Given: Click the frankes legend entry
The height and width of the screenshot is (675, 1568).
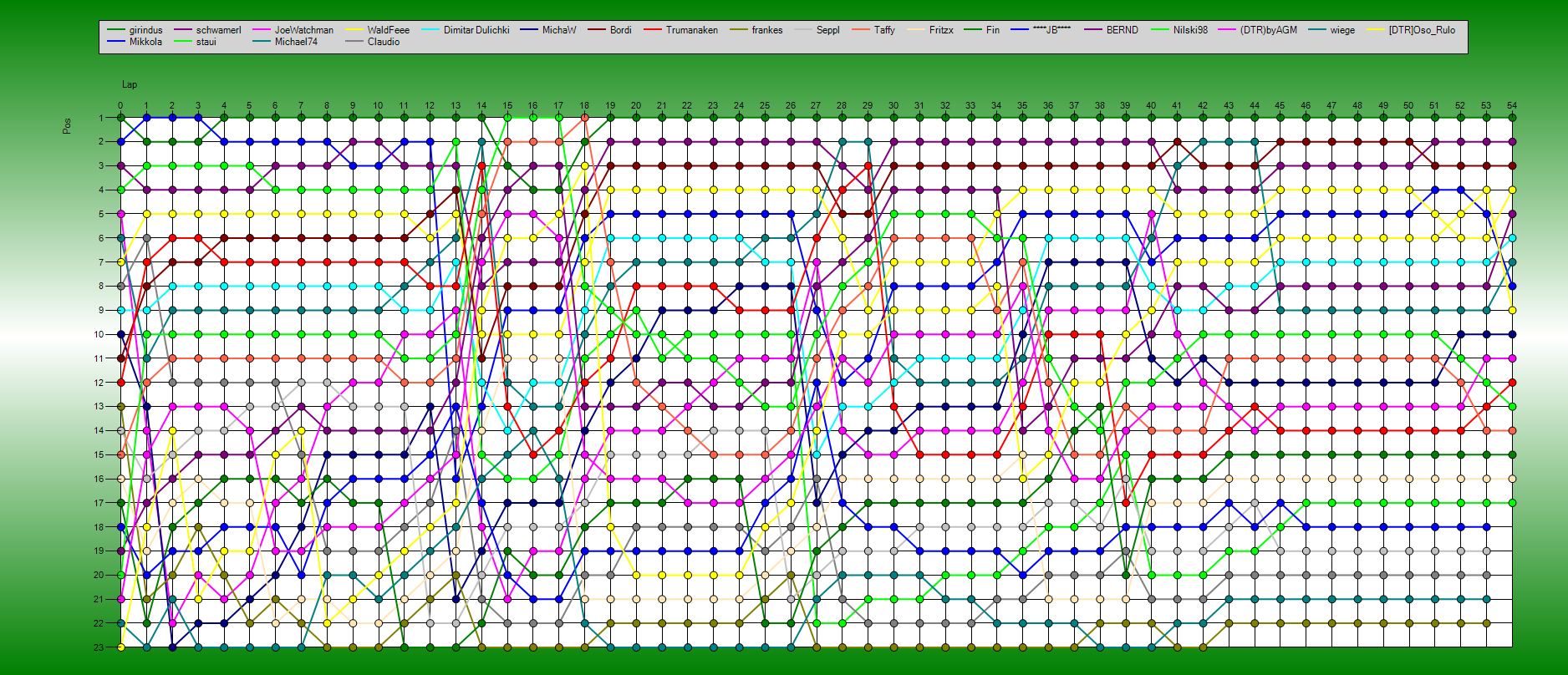Looking at the screenshot, I should (x=766, y=30).
